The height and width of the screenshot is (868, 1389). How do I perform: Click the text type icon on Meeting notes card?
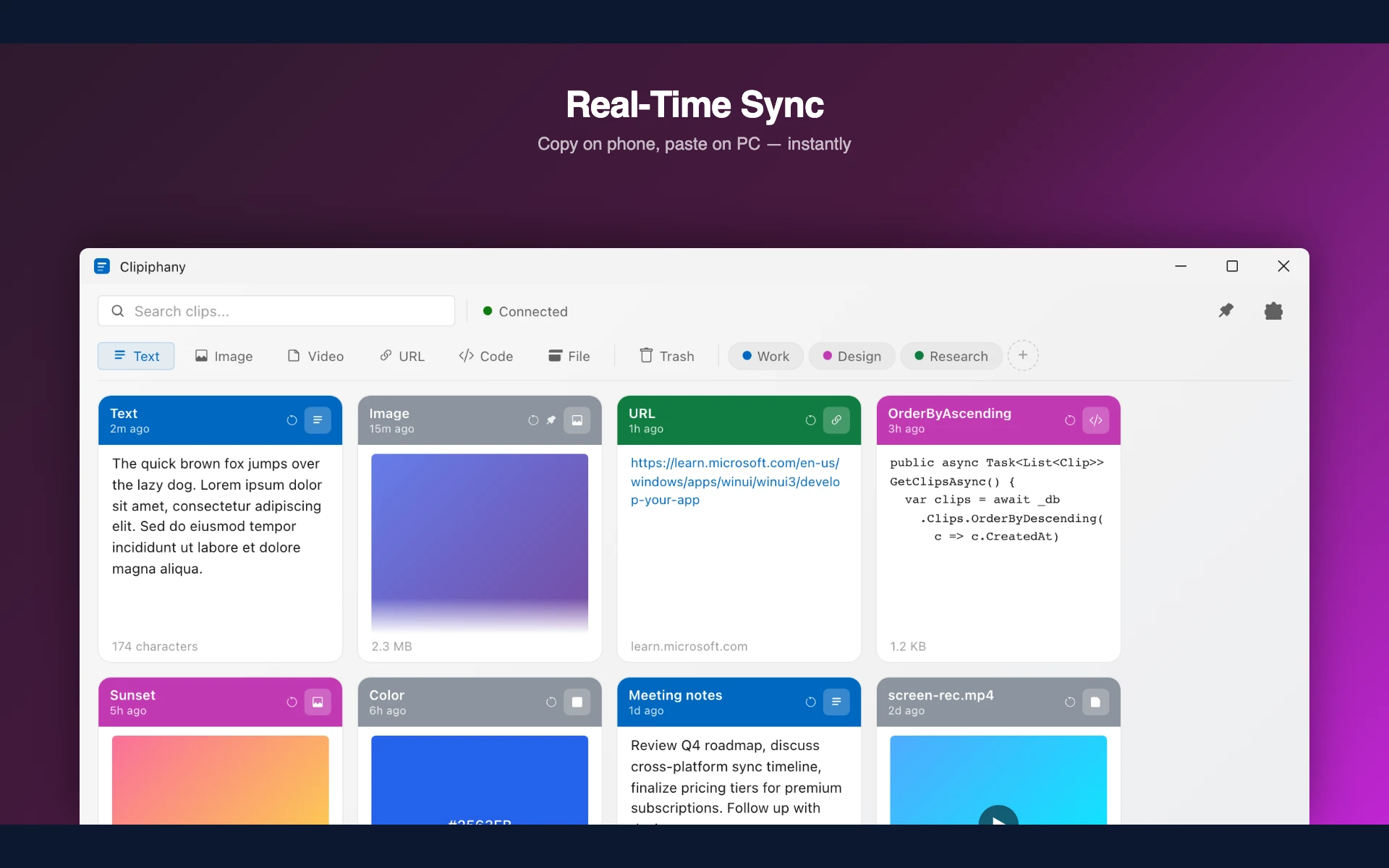836,702
